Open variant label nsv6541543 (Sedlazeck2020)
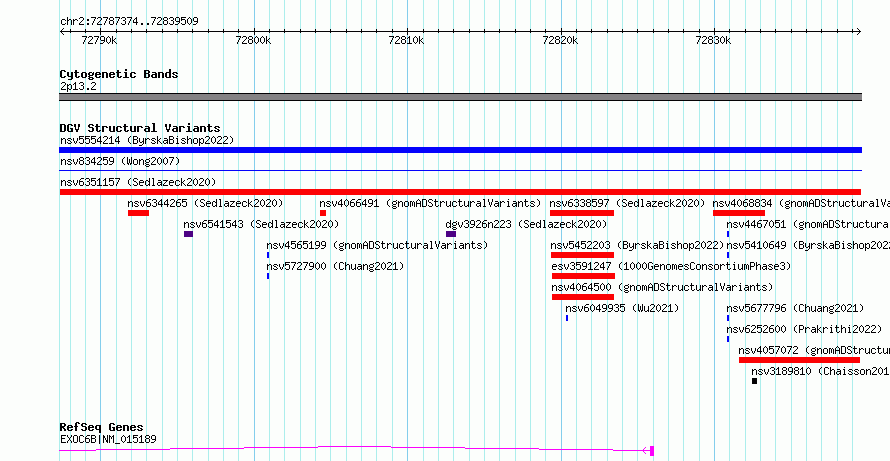Screen dimensions: 890x461 261,224
